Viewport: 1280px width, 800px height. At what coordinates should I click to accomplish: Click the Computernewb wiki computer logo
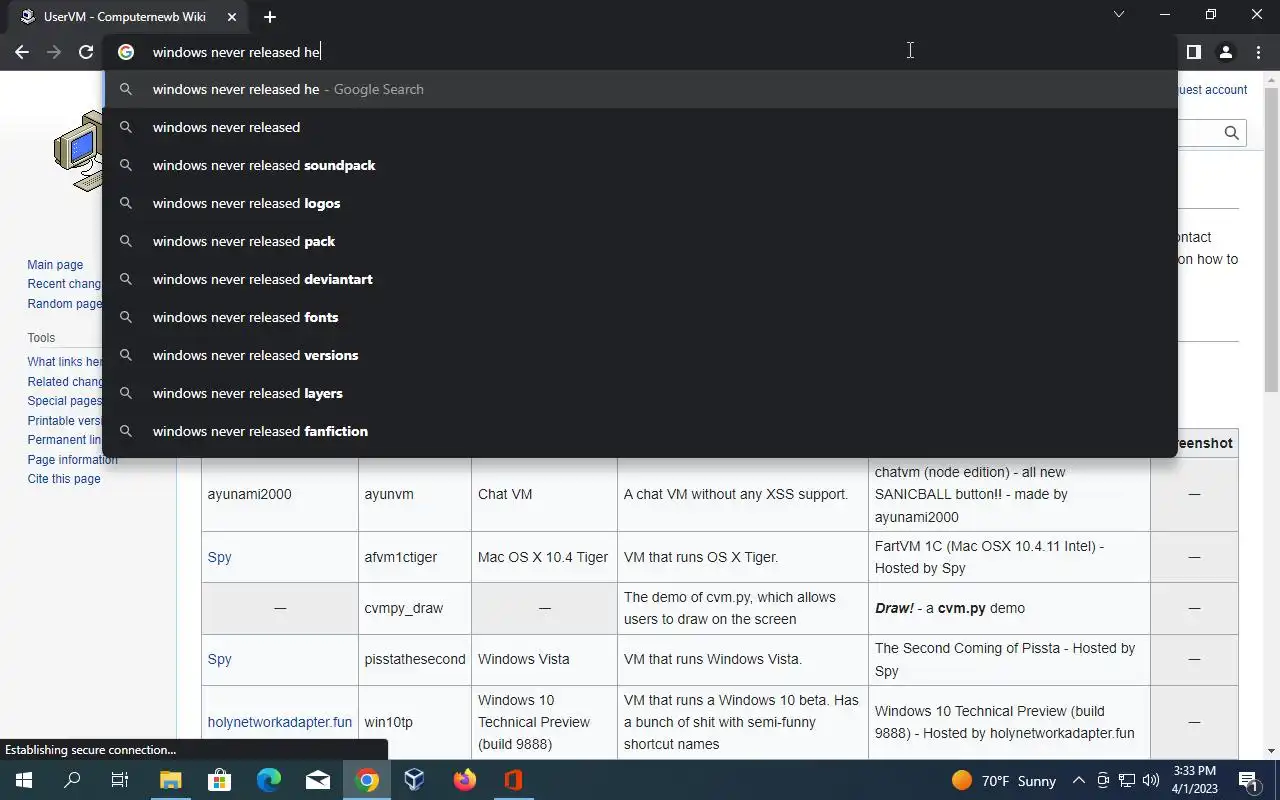(78, 150)
